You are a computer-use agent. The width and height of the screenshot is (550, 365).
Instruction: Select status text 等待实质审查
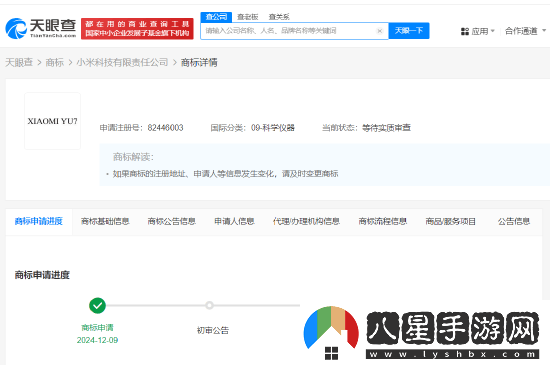coord(386,128)
